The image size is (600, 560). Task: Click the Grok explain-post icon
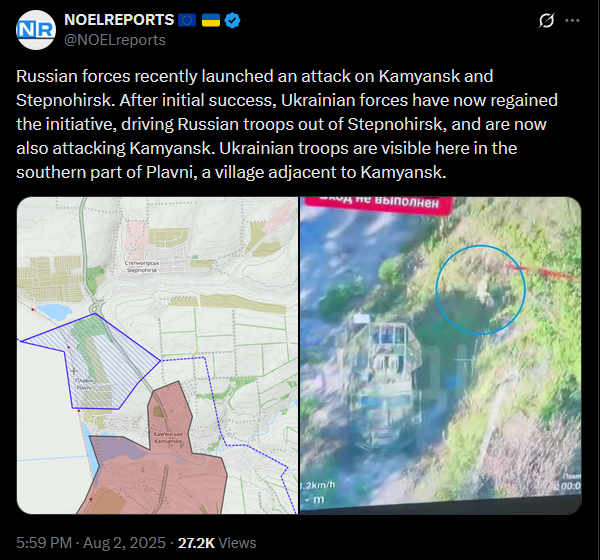[x=546, y=20]
